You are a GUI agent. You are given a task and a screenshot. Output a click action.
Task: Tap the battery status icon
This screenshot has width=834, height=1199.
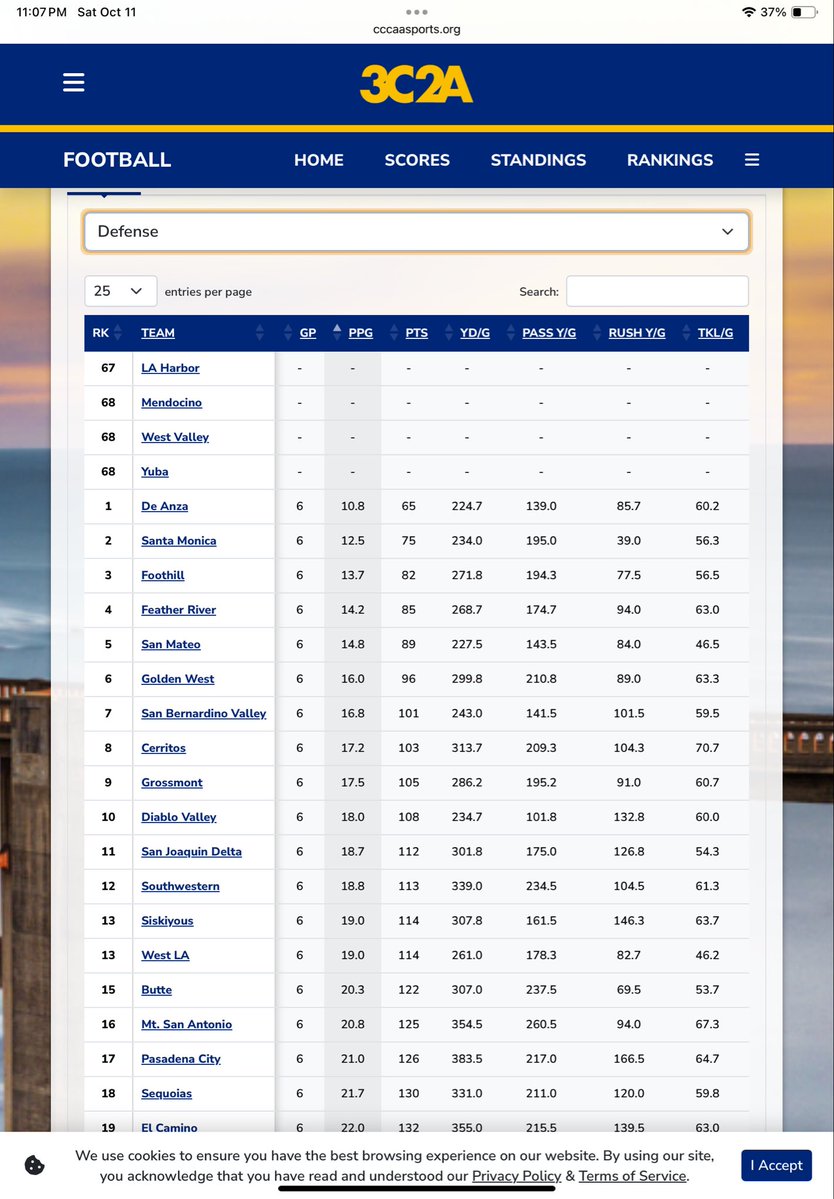(804, 12)
